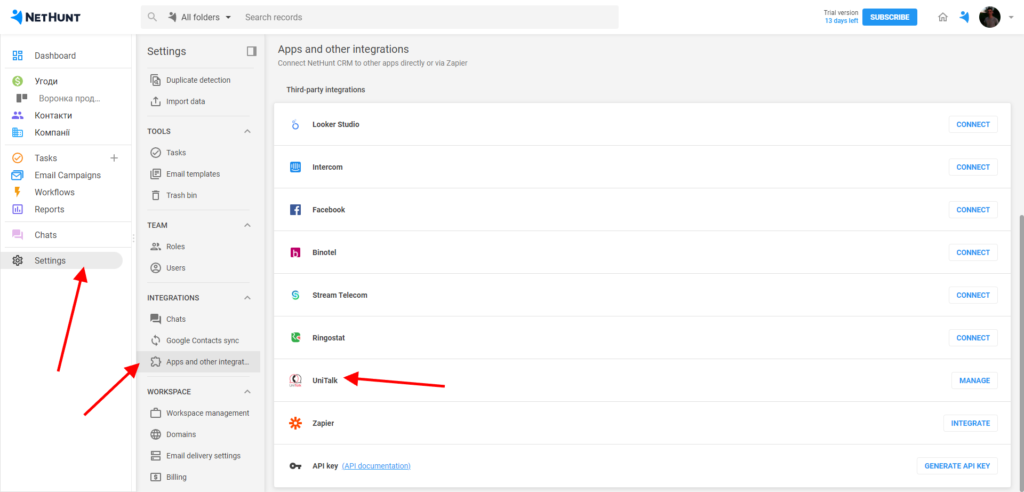Click the home icon in top bar
The width and height of the screenshot is (1024, 492).
click(942, 17)
